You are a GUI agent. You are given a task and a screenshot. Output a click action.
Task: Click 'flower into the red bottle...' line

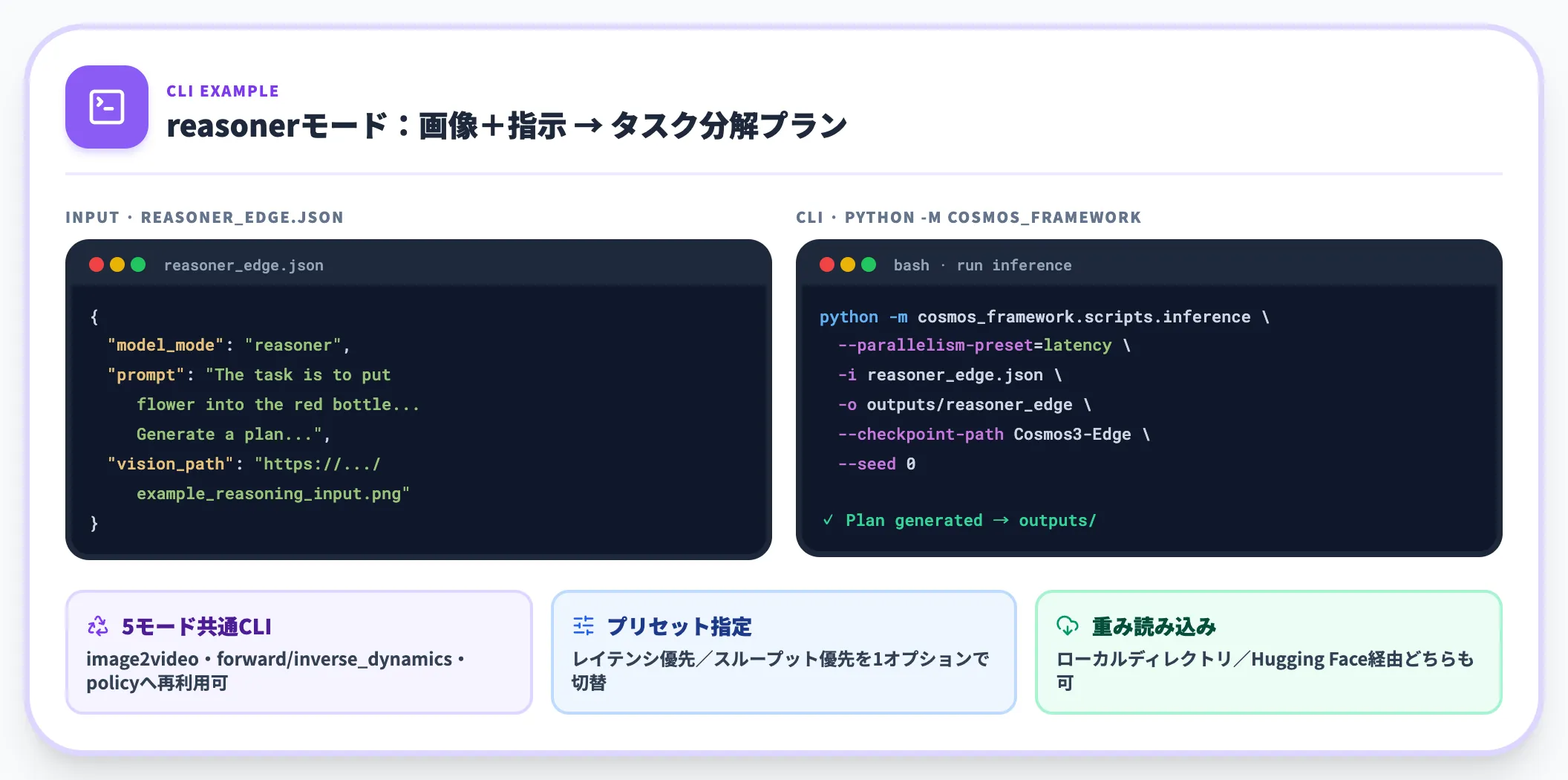[278, 405]
